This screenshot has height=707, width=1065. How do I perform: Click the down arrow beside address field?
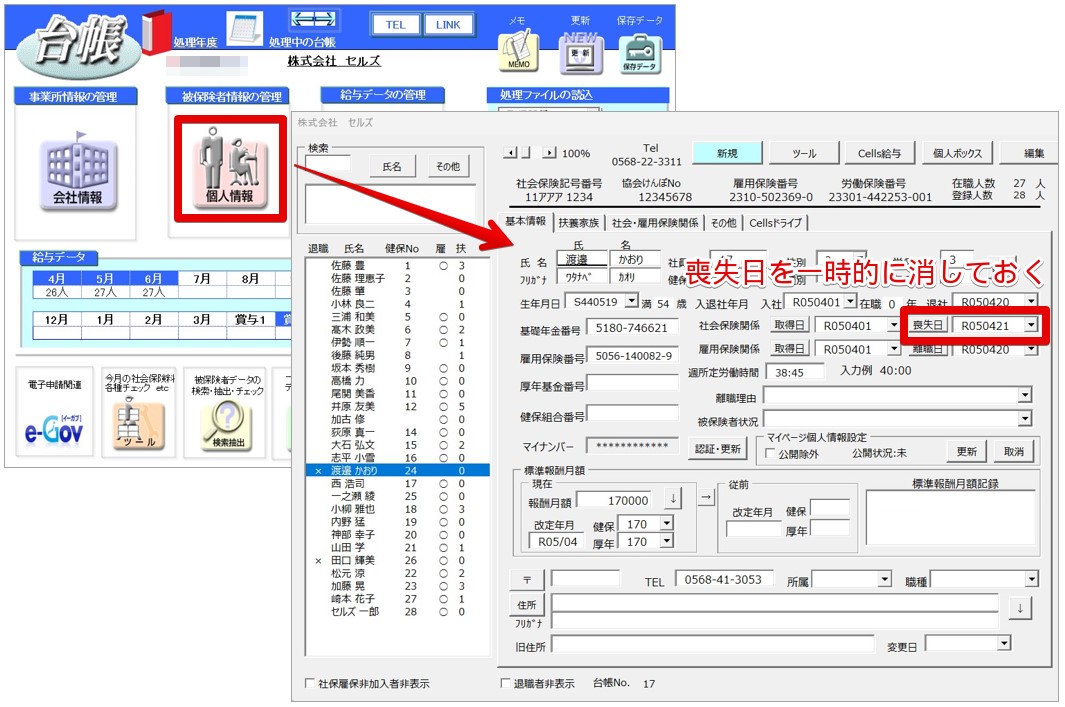coord(1019,608)
